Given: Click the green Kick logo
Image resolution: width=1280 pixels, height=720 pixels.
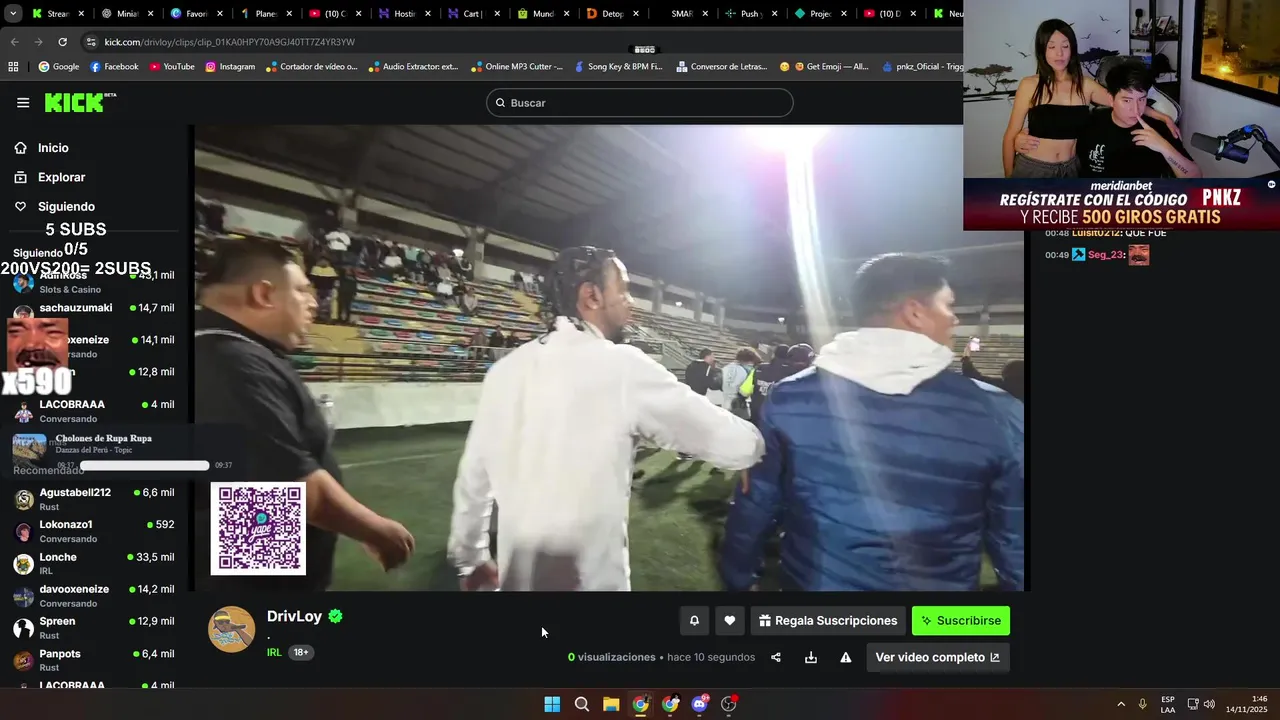Looking at the screenshot, I should pos(80,102).
